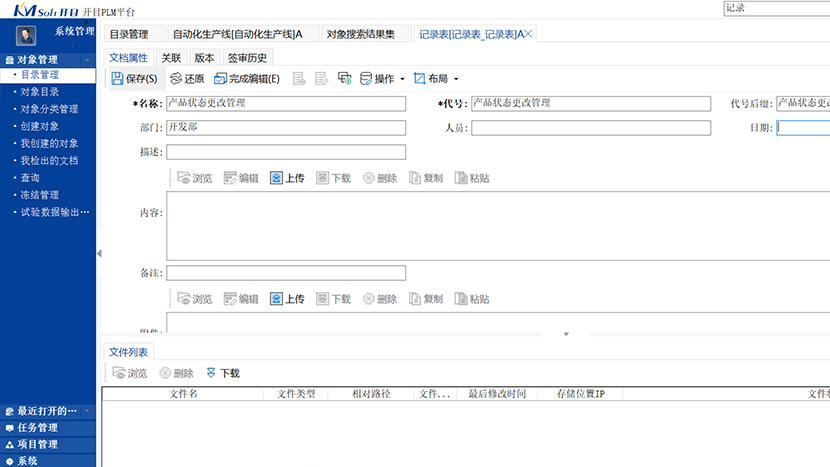Image resolution: width=830 pixels, height=467 pixels.
Task: Click the 描述 input field
Action: [x=286, y=152]
